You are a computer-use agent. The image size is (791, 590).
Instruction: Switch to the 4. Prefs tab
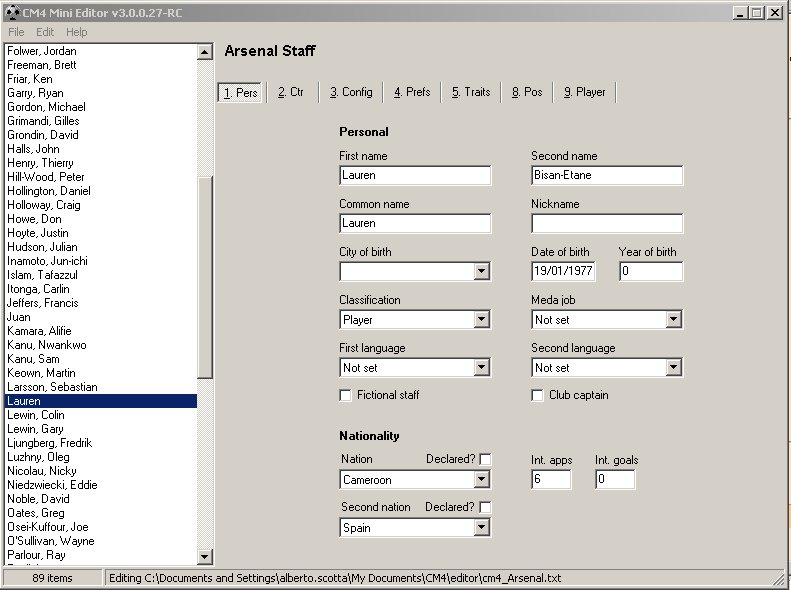412,92
